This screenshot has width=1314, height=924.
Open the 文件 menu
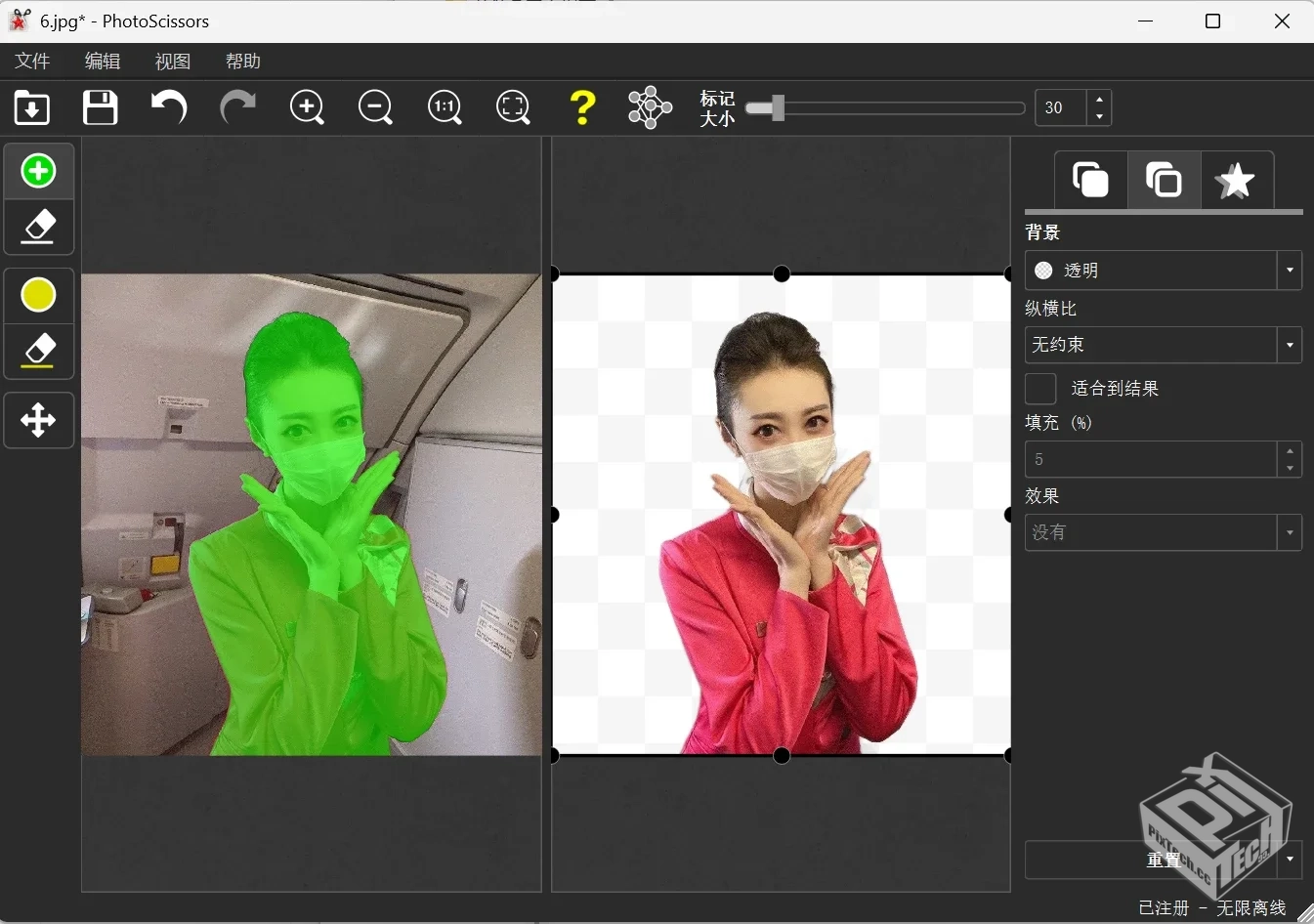pyautogui.click(x=31, y=61)
